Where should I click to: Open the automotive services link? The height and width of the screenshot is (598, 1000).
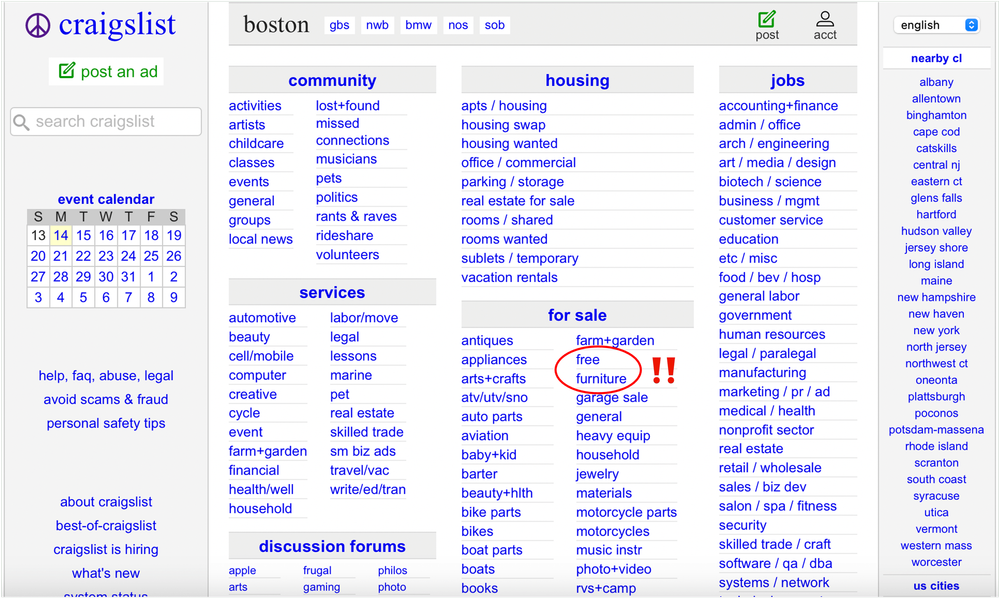click(x=262, y=317)
